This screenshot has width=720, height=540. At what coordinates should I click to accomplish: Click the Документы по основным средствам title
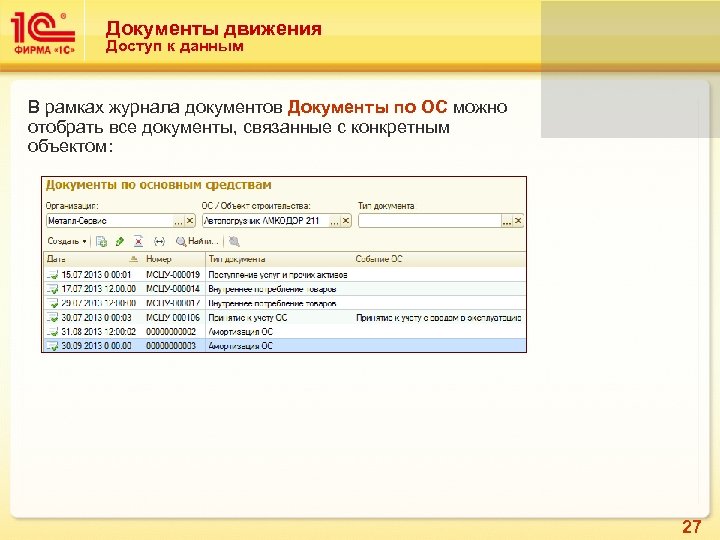158,185
